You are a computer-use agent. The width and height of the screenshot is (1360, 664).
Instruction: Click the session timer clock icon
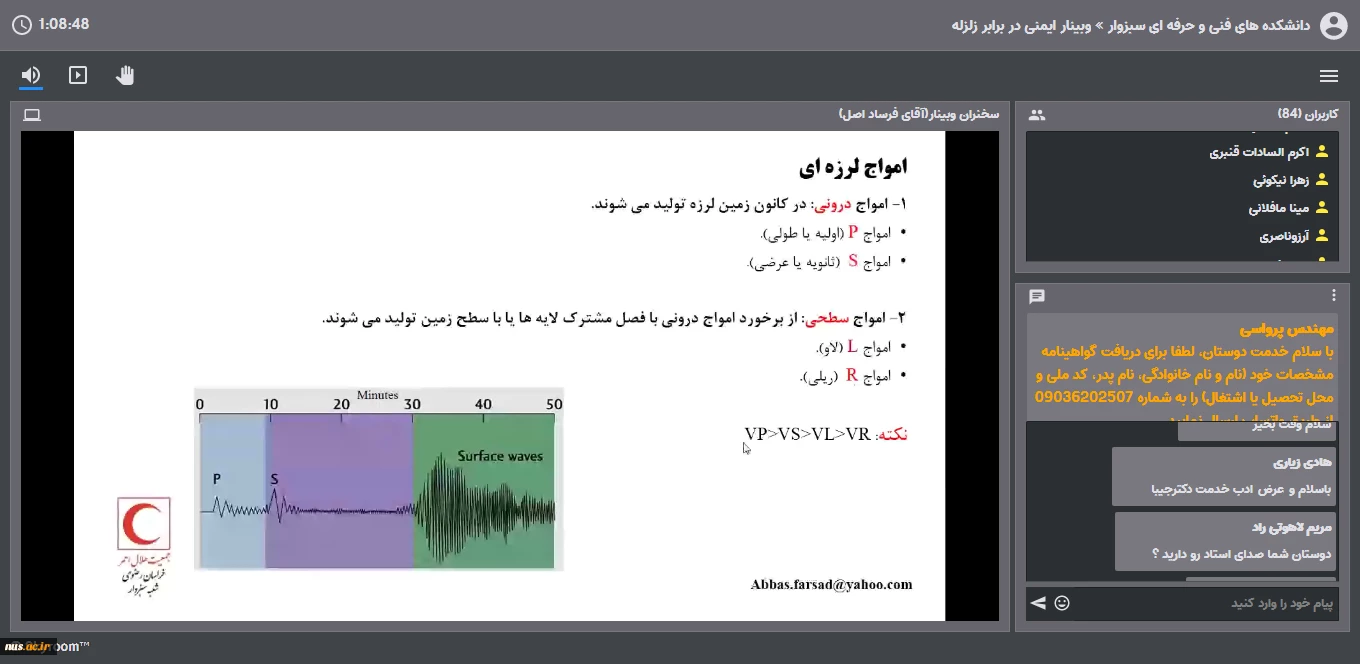point(21,24)
